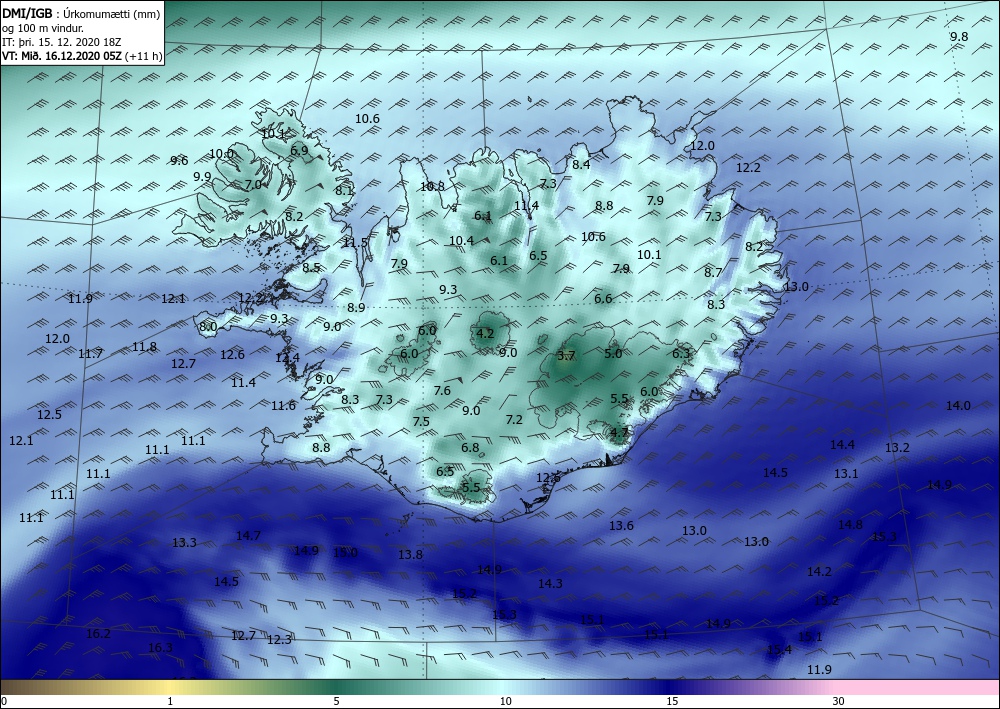Click the title text 'DMI/IGB : Úrkomumætti (mm)'
The width and height of the screenshot is (1000, 709).
tap(81, 14)
